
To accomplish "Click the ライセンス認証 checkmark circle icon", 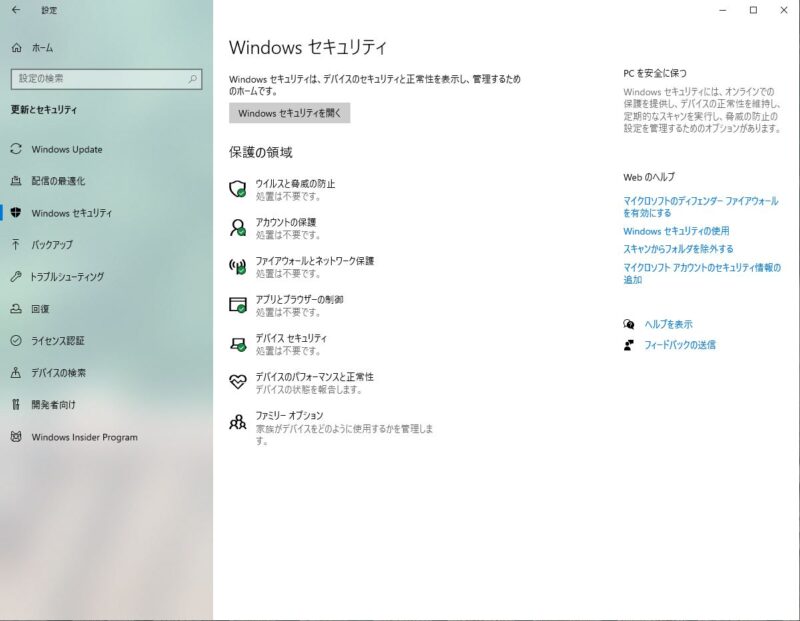I will pos(16,340).
